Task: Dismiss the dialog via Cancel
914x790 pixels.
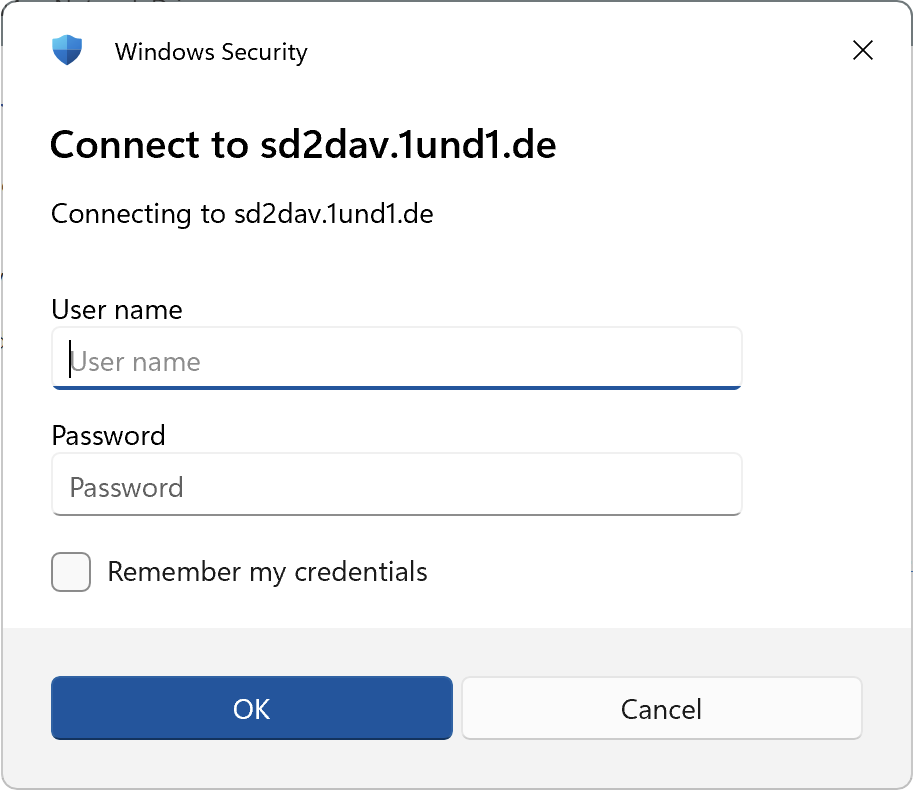Action: pos(661,708)
